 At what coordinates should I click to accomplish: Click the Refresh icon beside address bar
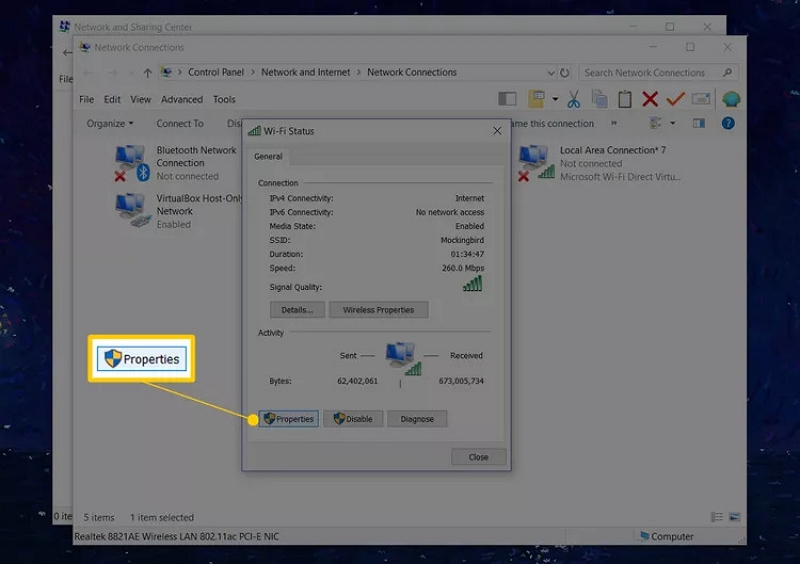point(566,73)
